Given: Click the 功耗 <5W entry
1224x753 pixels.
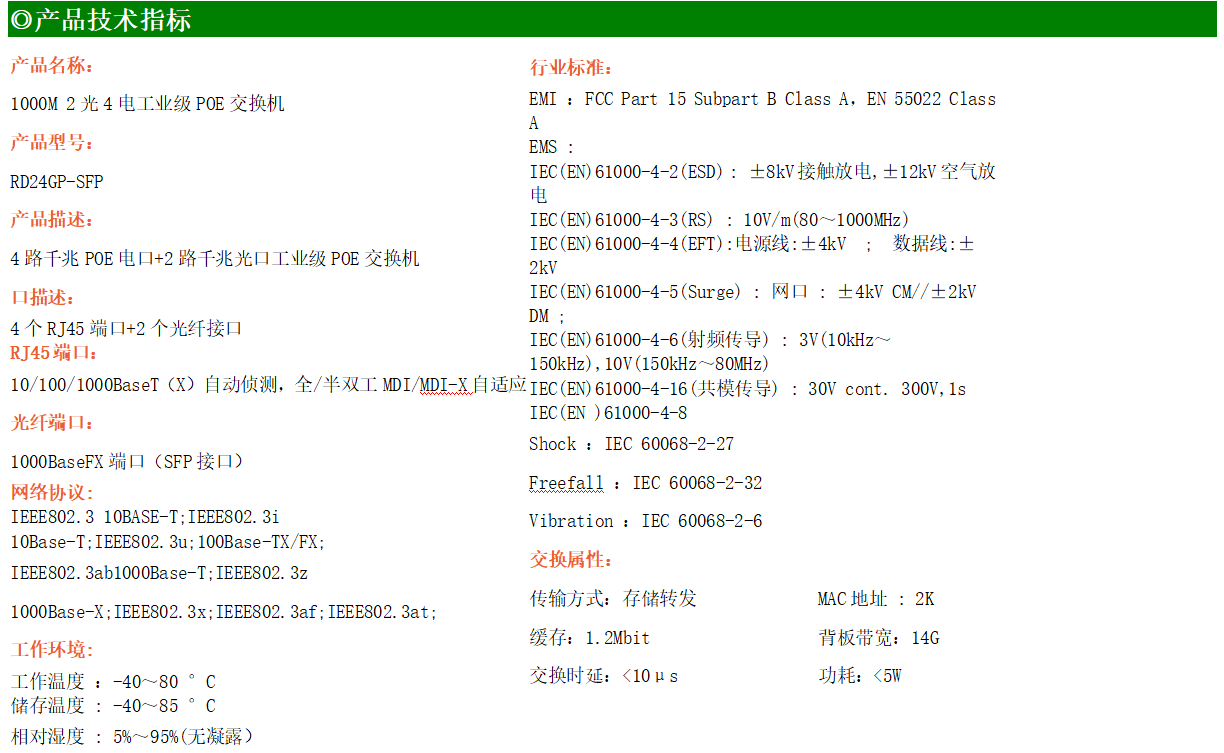Looking at the screenshot, I should [x=859, y=676].
